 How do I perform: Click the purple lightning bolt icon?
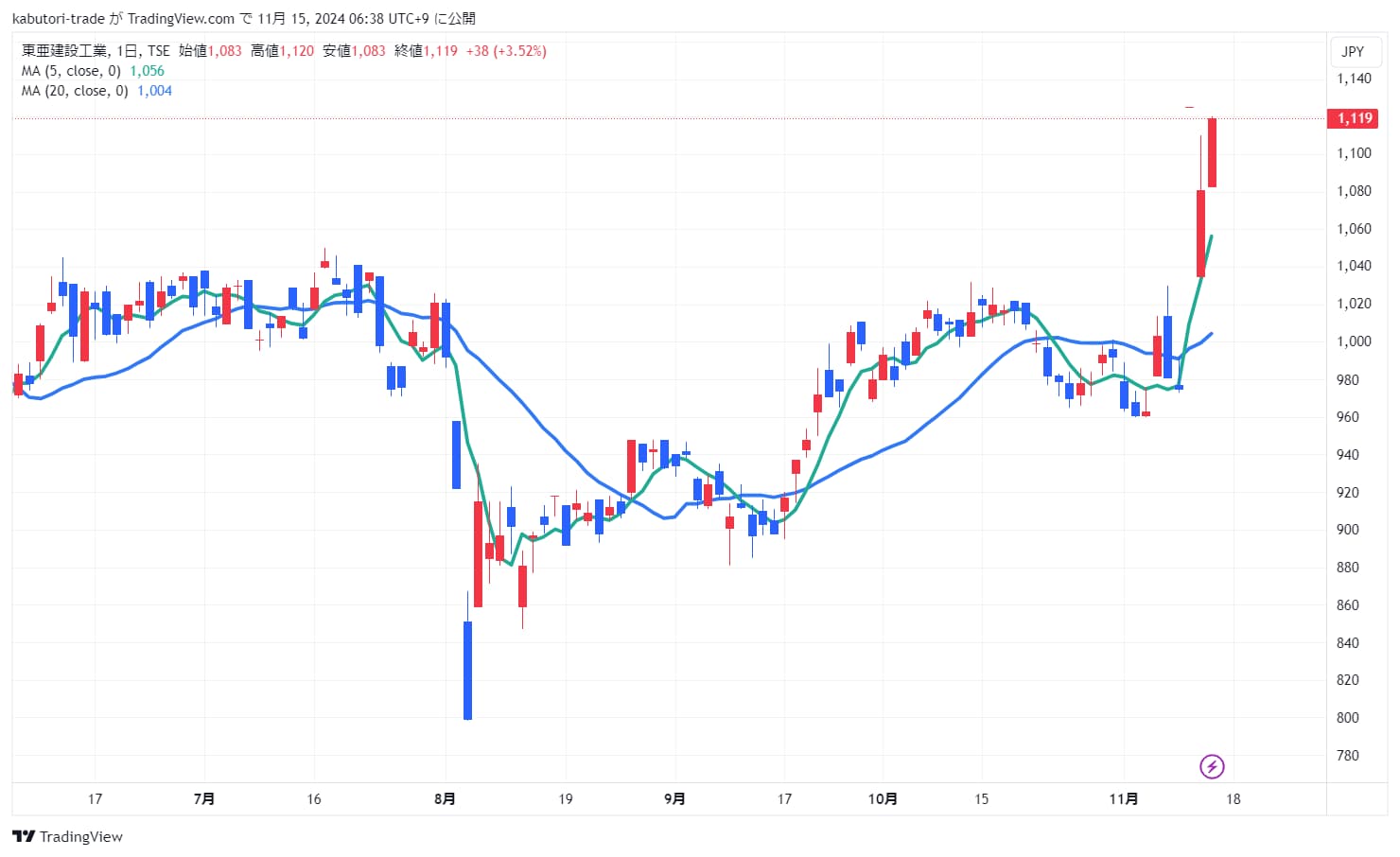(1212, 766)
